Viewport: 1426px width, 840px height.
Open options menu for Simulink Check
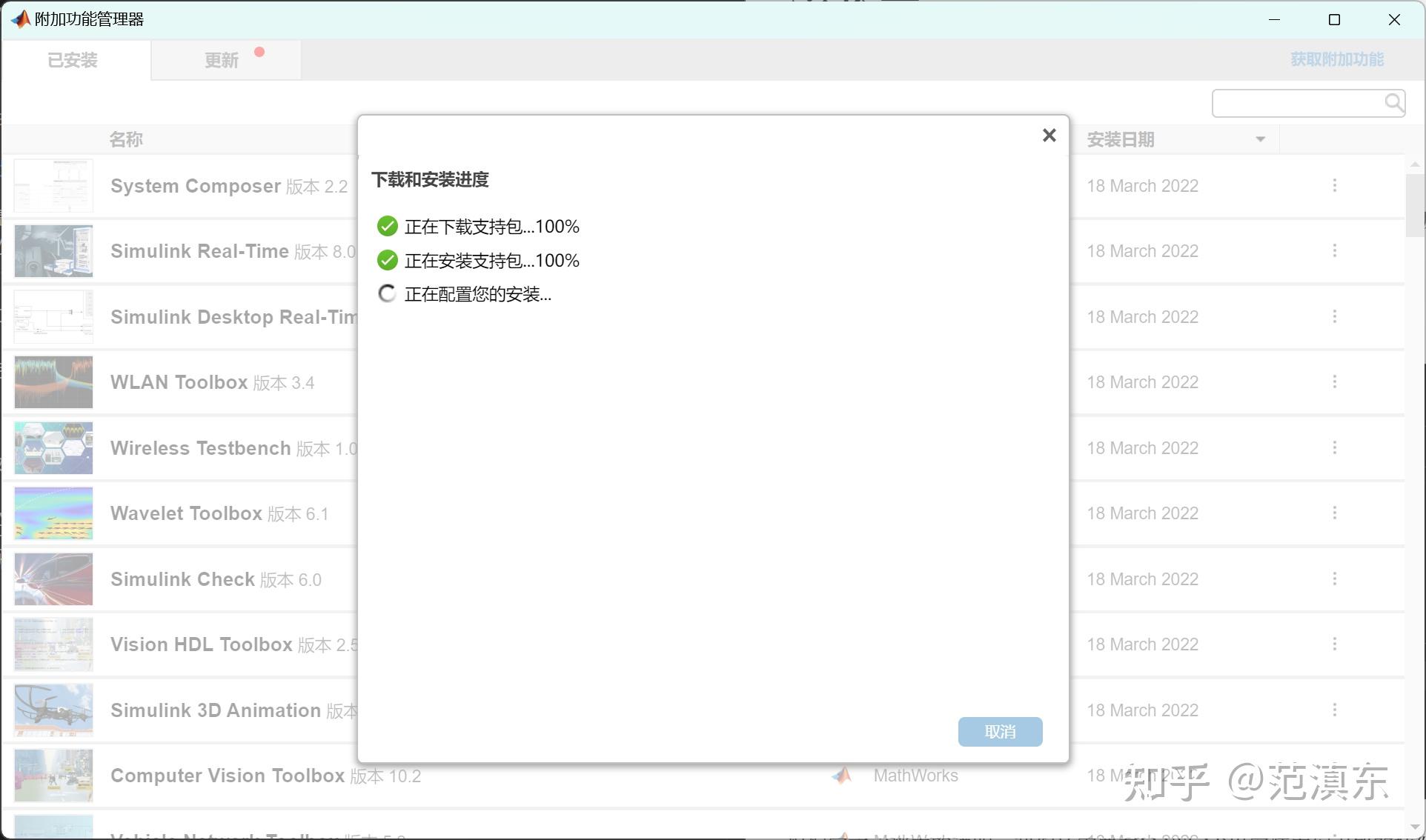[x=1334, y=579]
